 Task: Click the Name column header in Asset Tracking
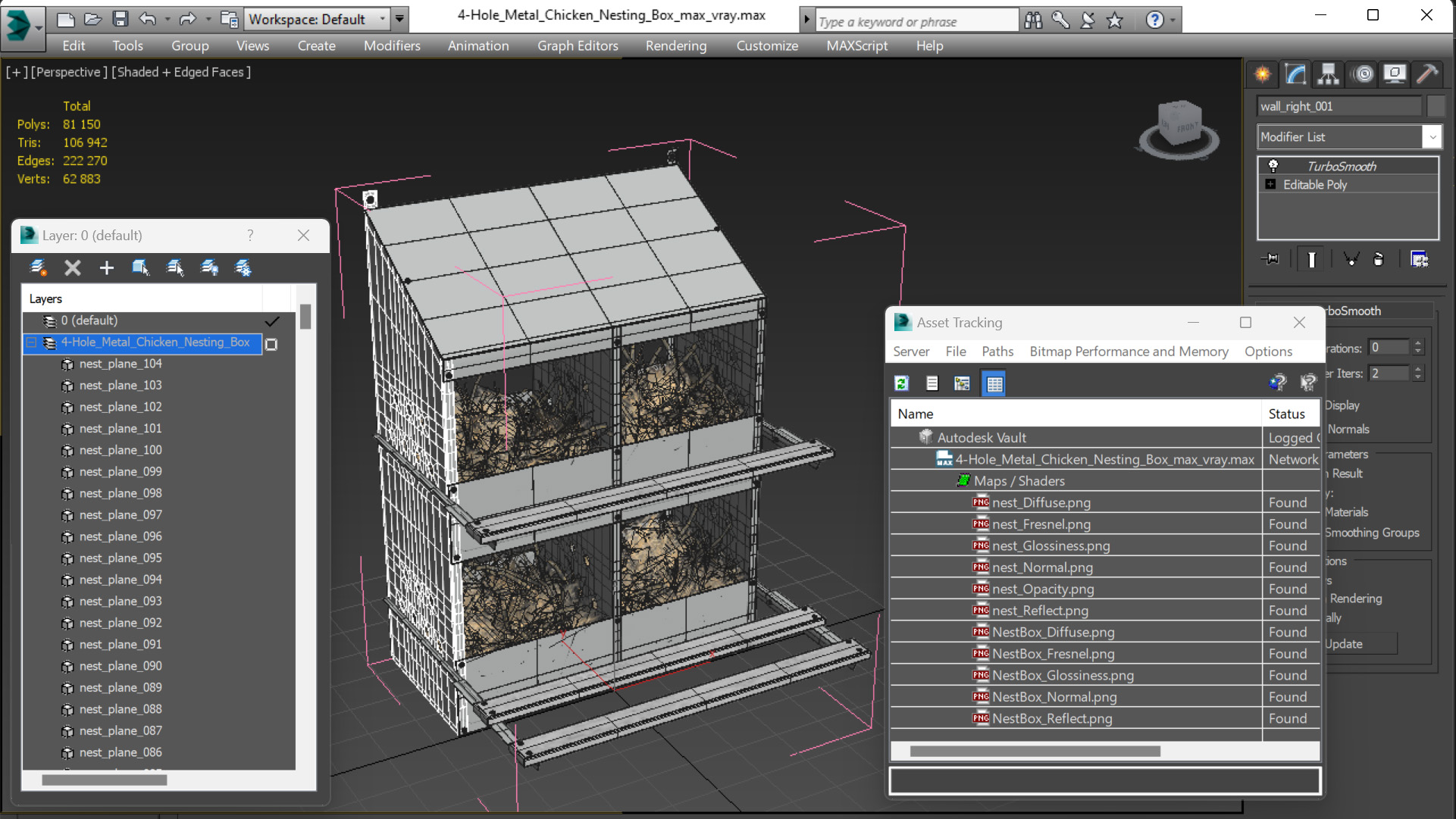tap(1076, 414)
